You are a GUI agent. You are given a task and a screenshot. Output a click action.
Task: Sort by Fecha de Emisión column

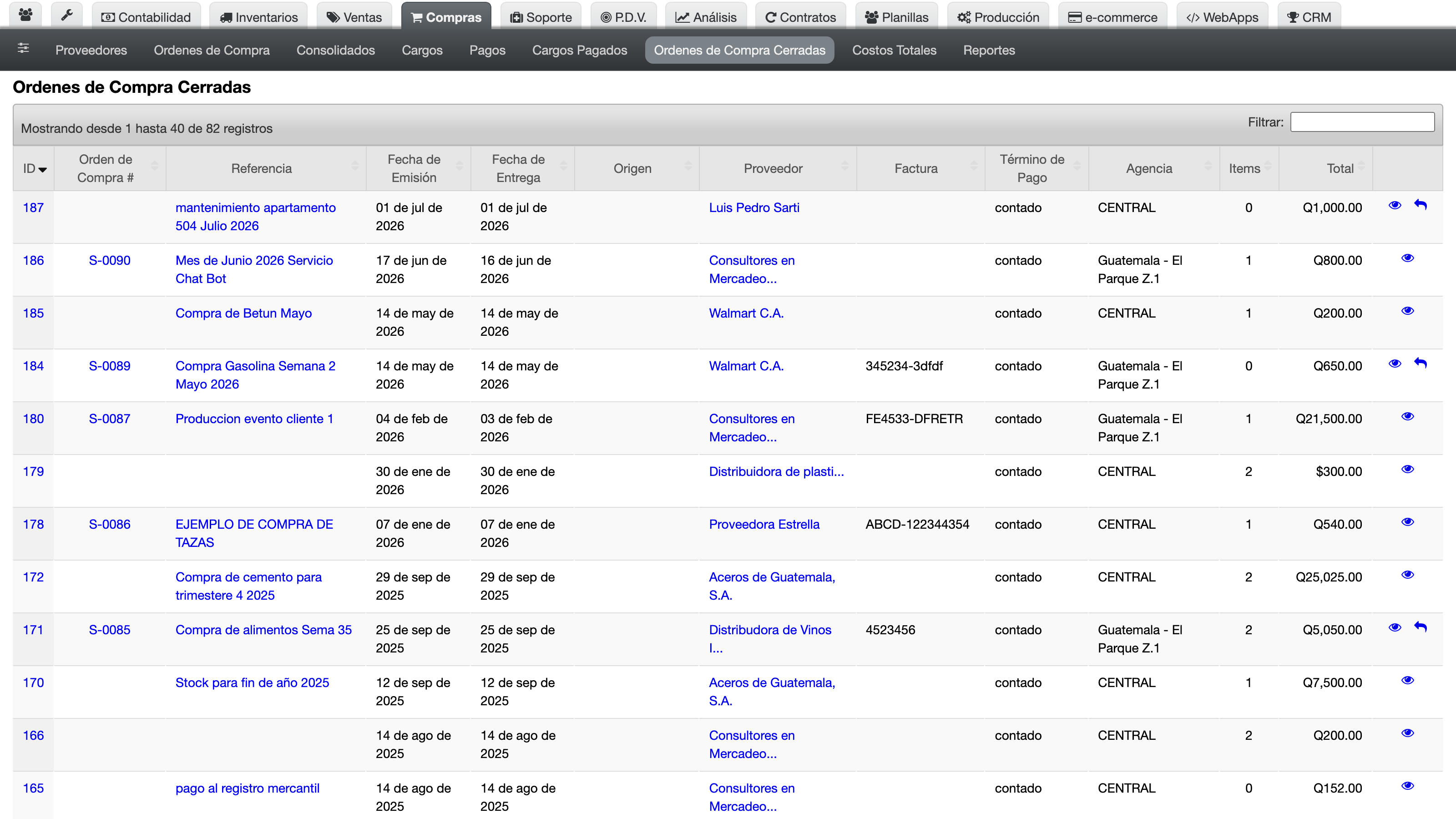[x=418, y=168]
